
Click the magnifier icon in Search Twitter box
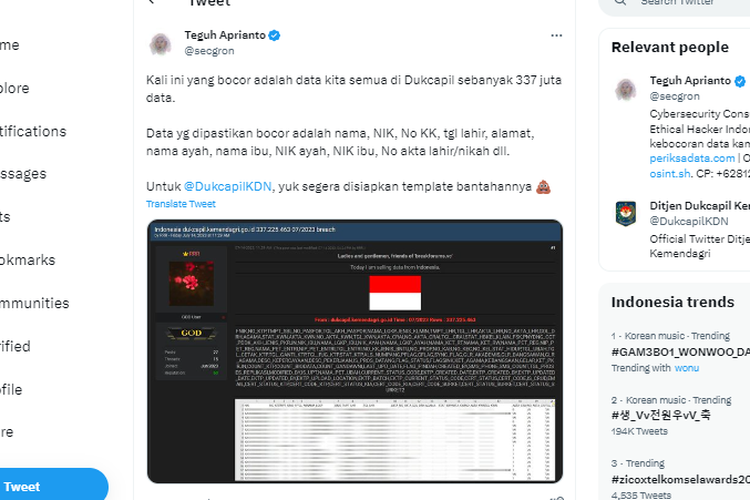[620, 2]
